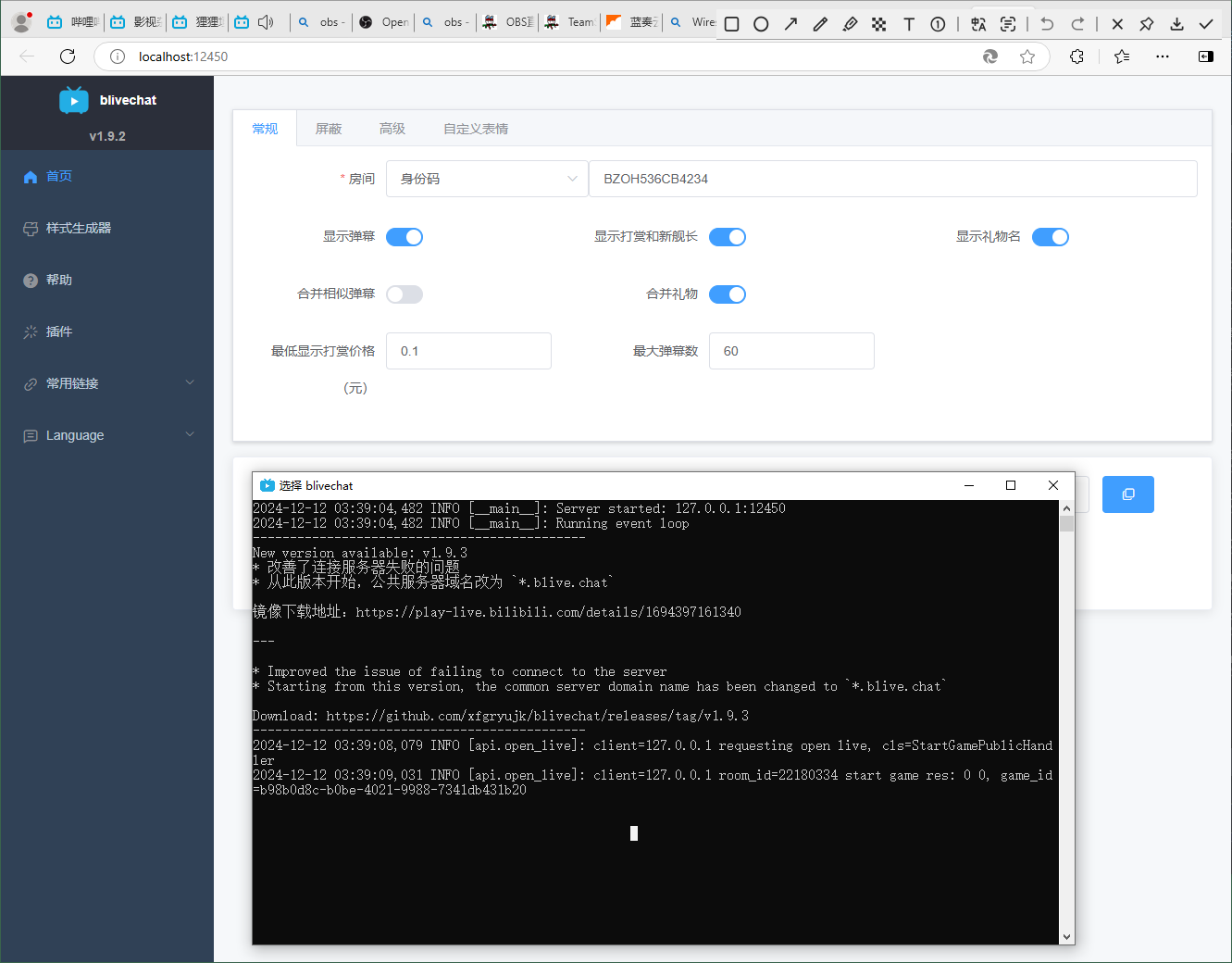Pin the screenshot to the screen
The image size is (1232, 963).
coord(1147,24)
